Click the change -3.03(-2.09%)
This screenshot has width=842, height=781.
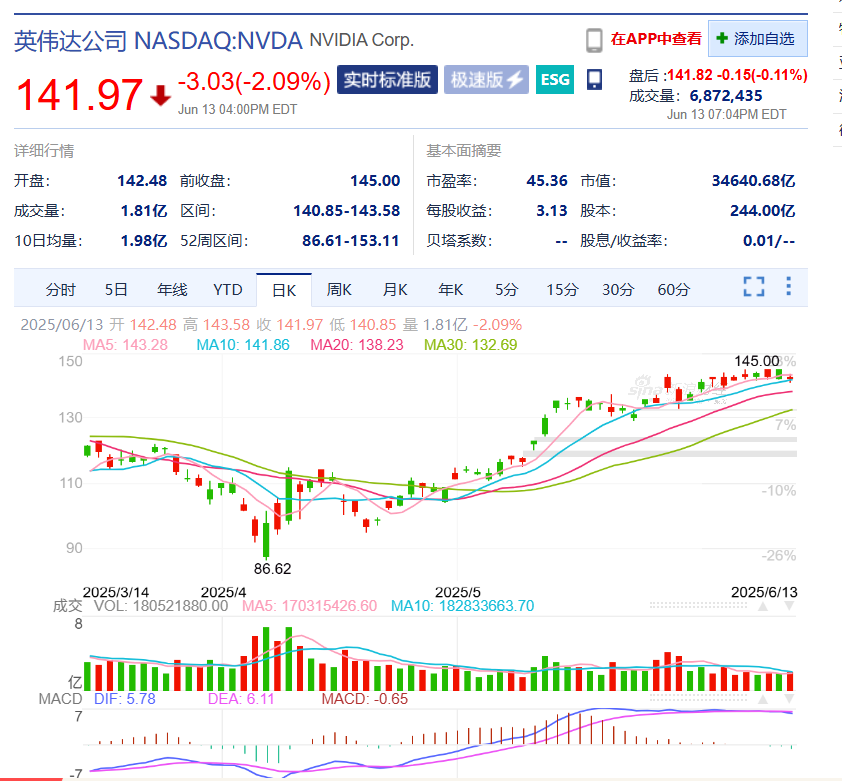pyautogui.click(x=255, y=81)
